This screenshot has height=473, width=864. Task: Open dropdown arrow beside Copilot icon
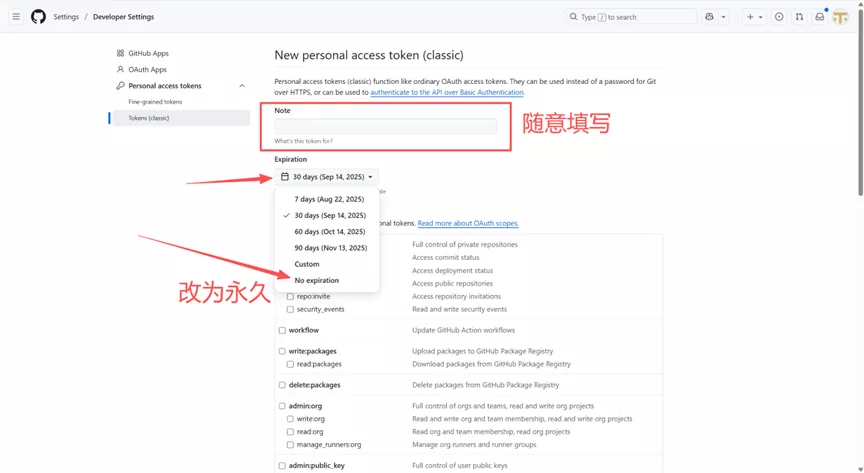(724, 17)
